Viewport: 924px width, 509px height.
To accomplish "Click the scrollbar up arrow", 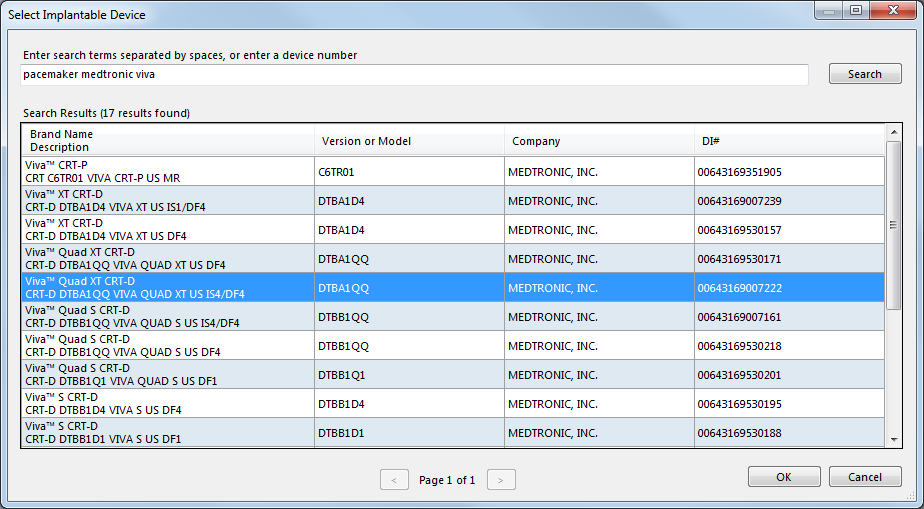I will click(893, 132).
